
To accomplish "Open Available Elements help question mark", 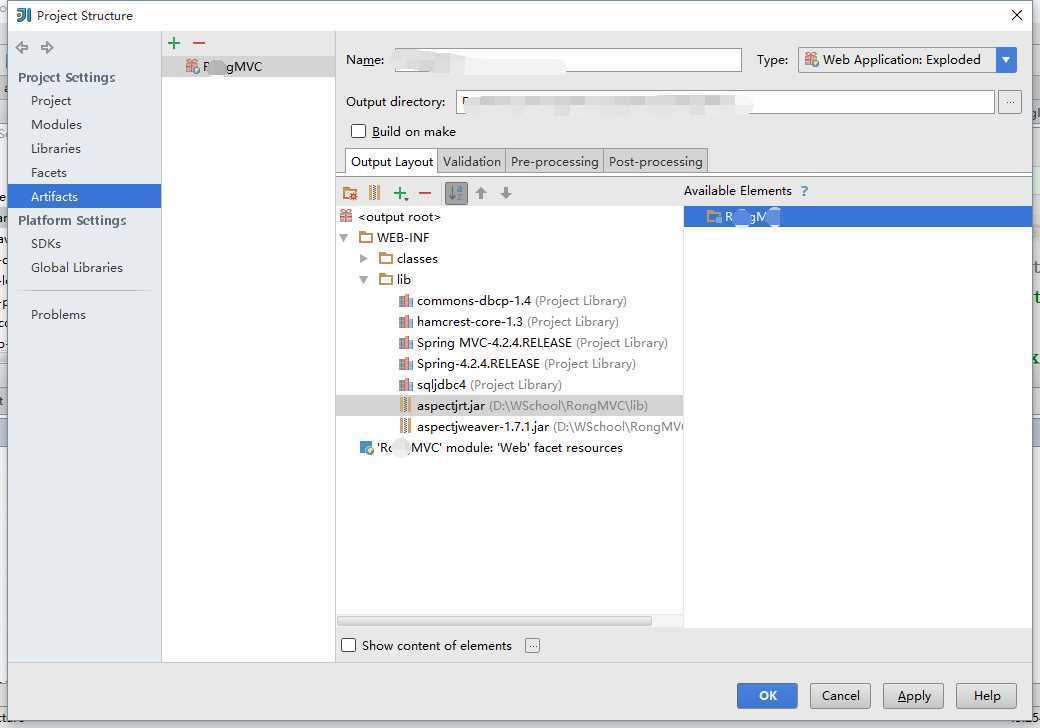I will coord(805,191).
